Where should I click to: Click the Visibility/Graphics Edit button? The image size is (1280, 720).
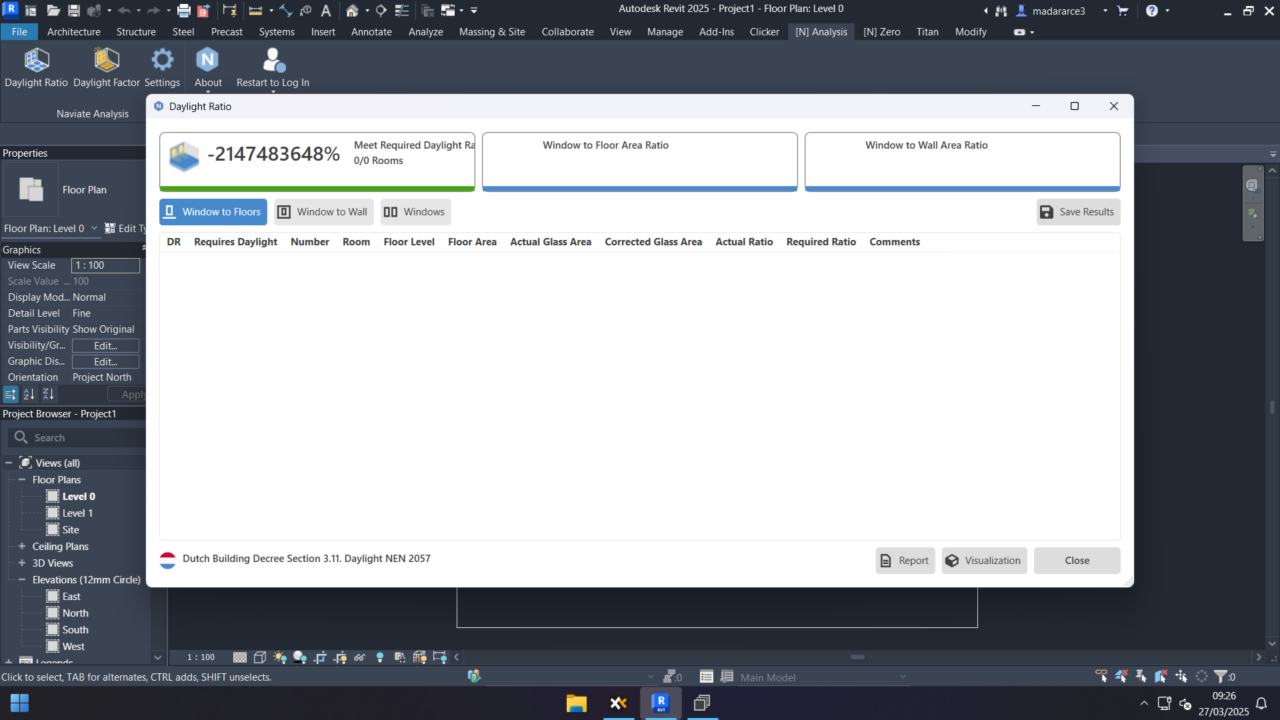pyautogui.click(x=105, y=346)
